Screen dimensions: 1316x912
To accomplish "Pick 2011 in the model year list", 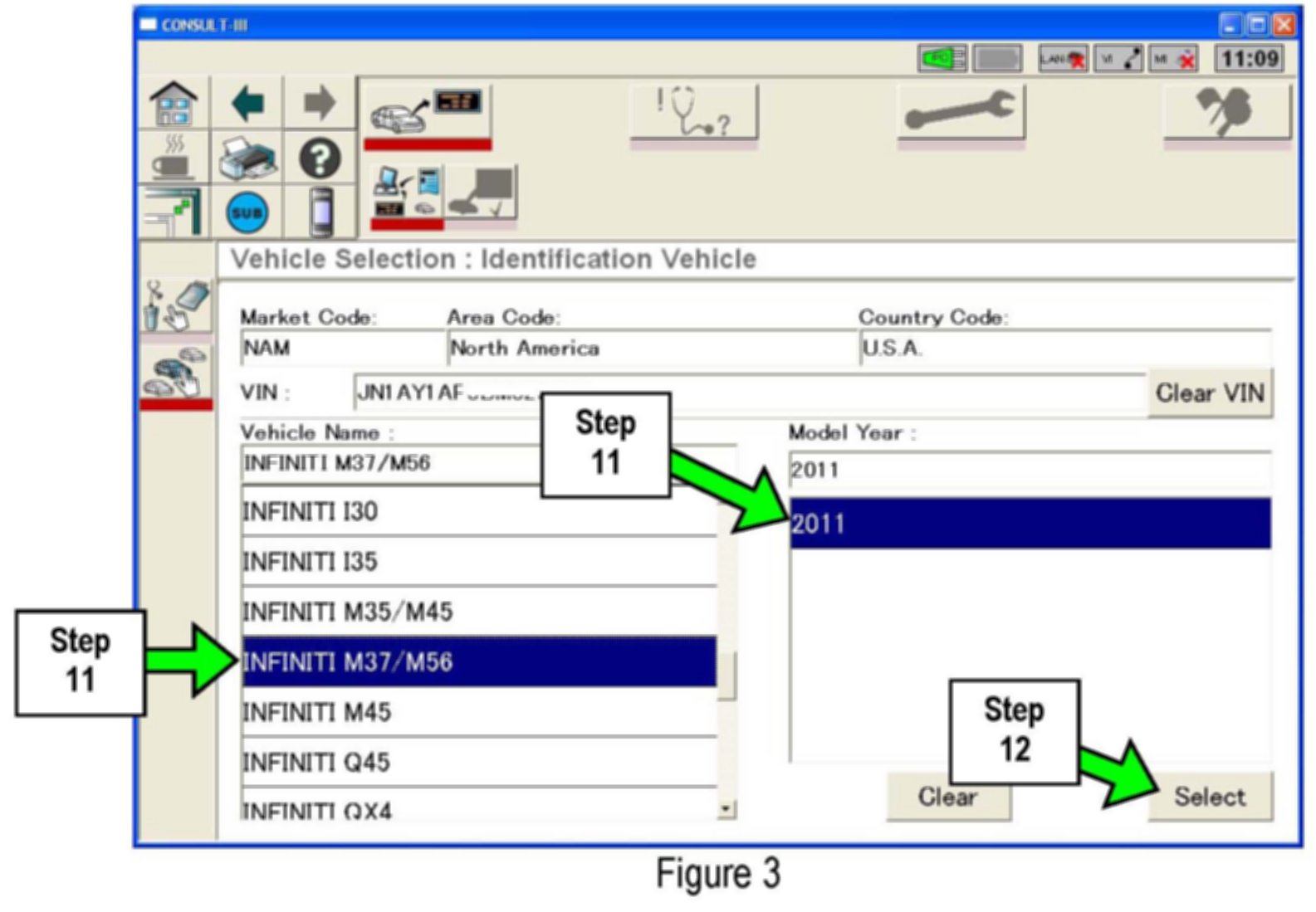I will 1030,524.
